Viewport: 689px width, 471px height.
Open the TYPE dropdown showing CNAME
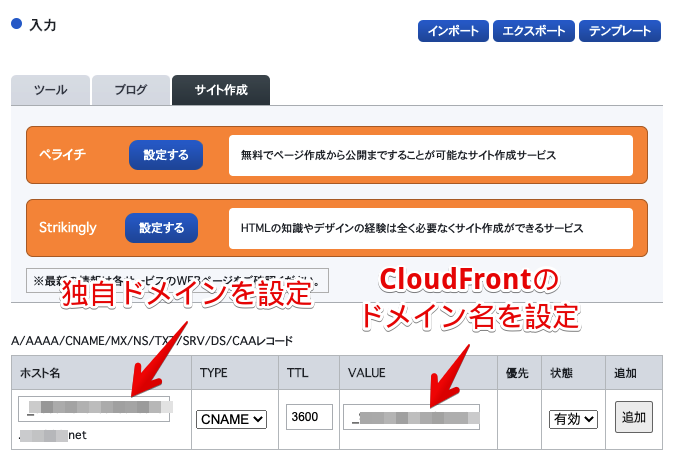[x=231, y=419]
